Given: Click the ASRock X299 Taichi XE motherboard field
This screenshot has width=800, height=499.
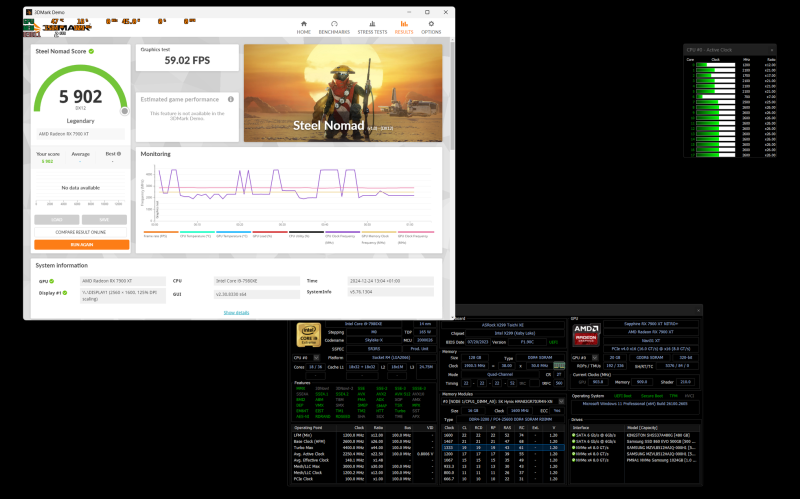Looking at the screenshot, I should pos(503,325).
